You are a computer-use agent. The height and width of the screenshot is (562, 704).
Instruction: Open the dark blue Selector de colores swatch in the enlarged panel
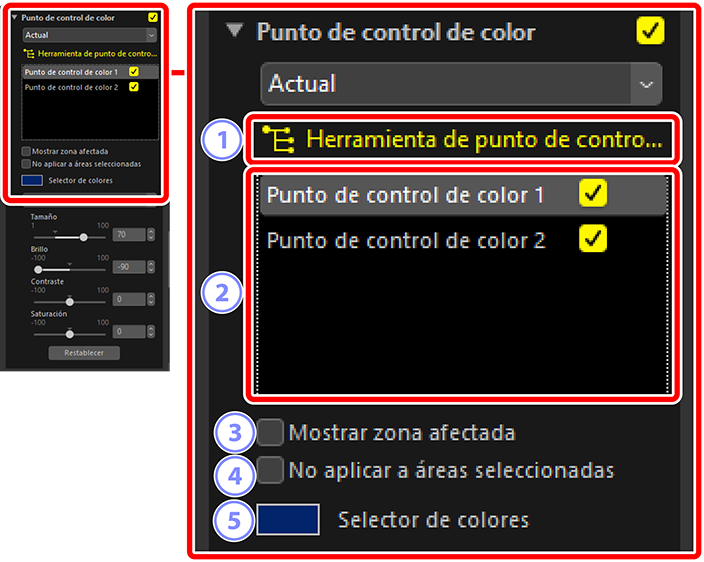click(x=288, y=520)
